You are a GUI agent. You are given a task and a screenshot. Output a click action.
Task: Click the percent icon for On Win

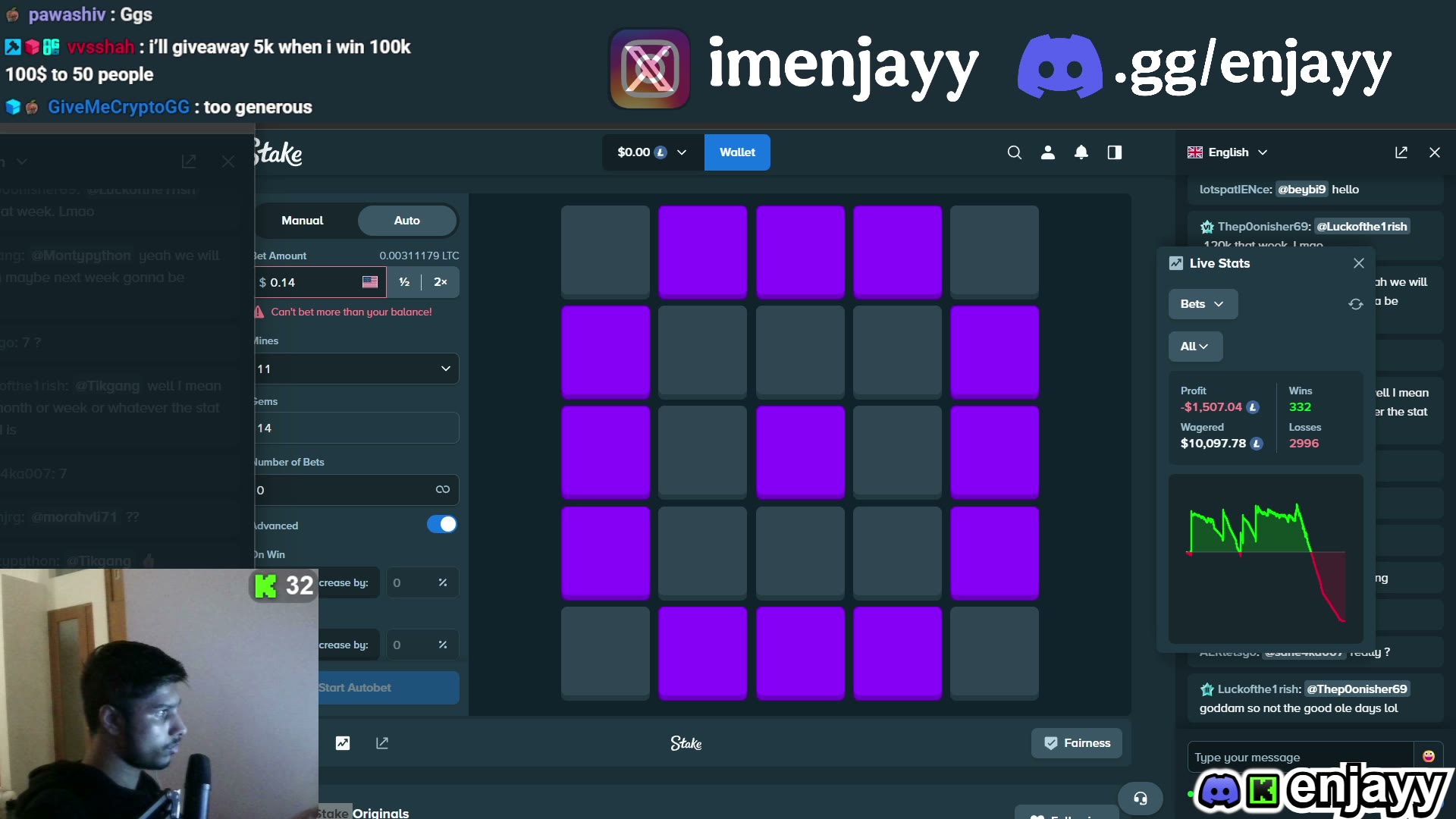443,582
